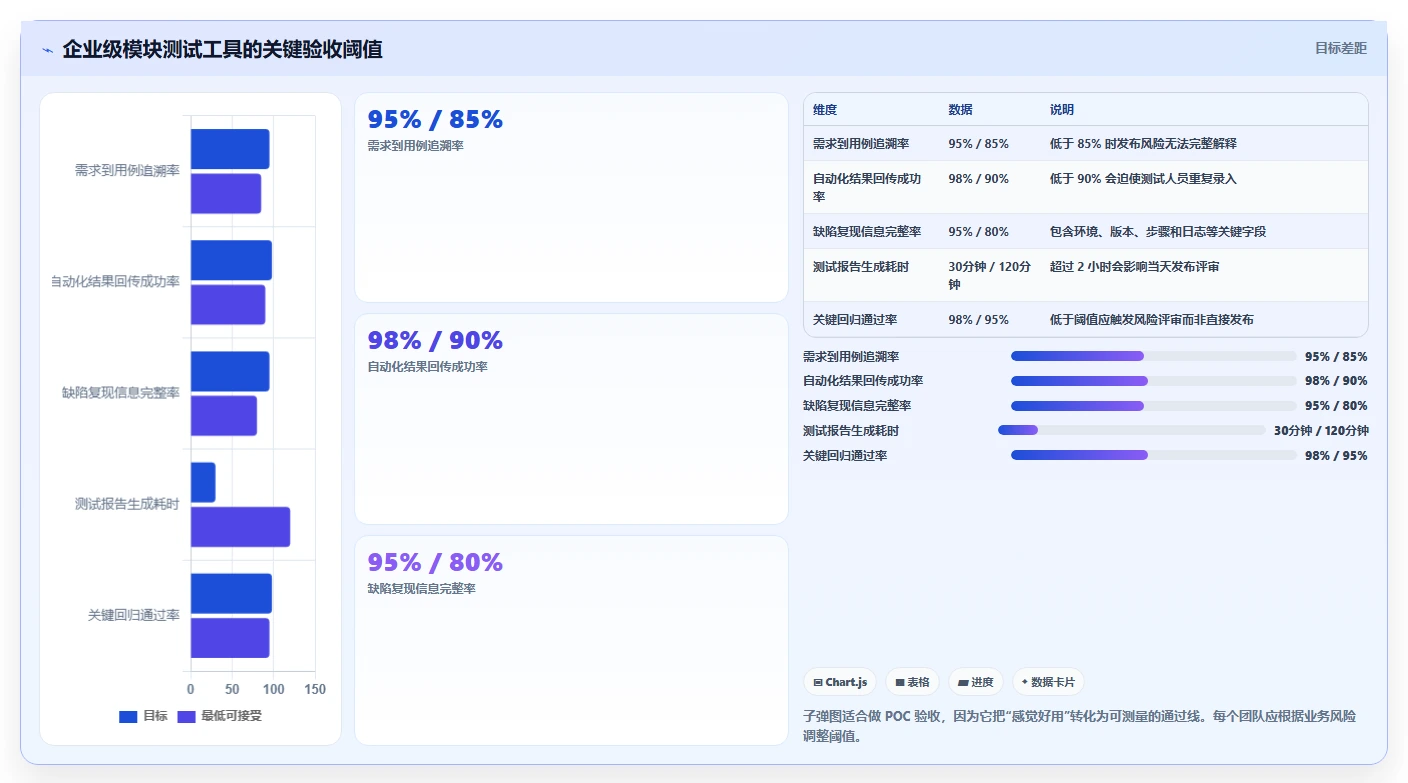Toggle the 最低可接受 legend entry
This screenshot has width=1408, height=783.
219,716
